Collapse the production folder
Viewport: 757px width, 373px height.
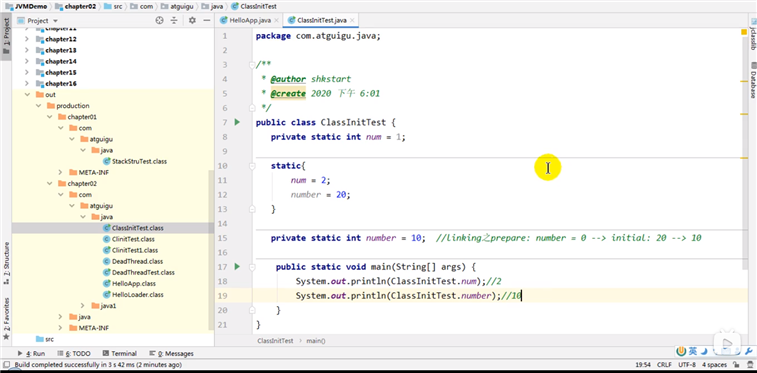click(39, 106)
